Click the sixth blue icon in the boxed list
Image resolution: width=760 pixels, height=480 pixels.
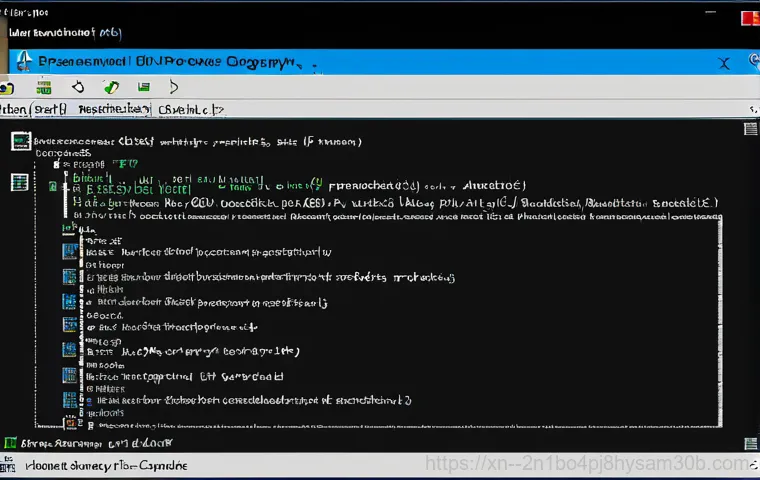[70, 375]
